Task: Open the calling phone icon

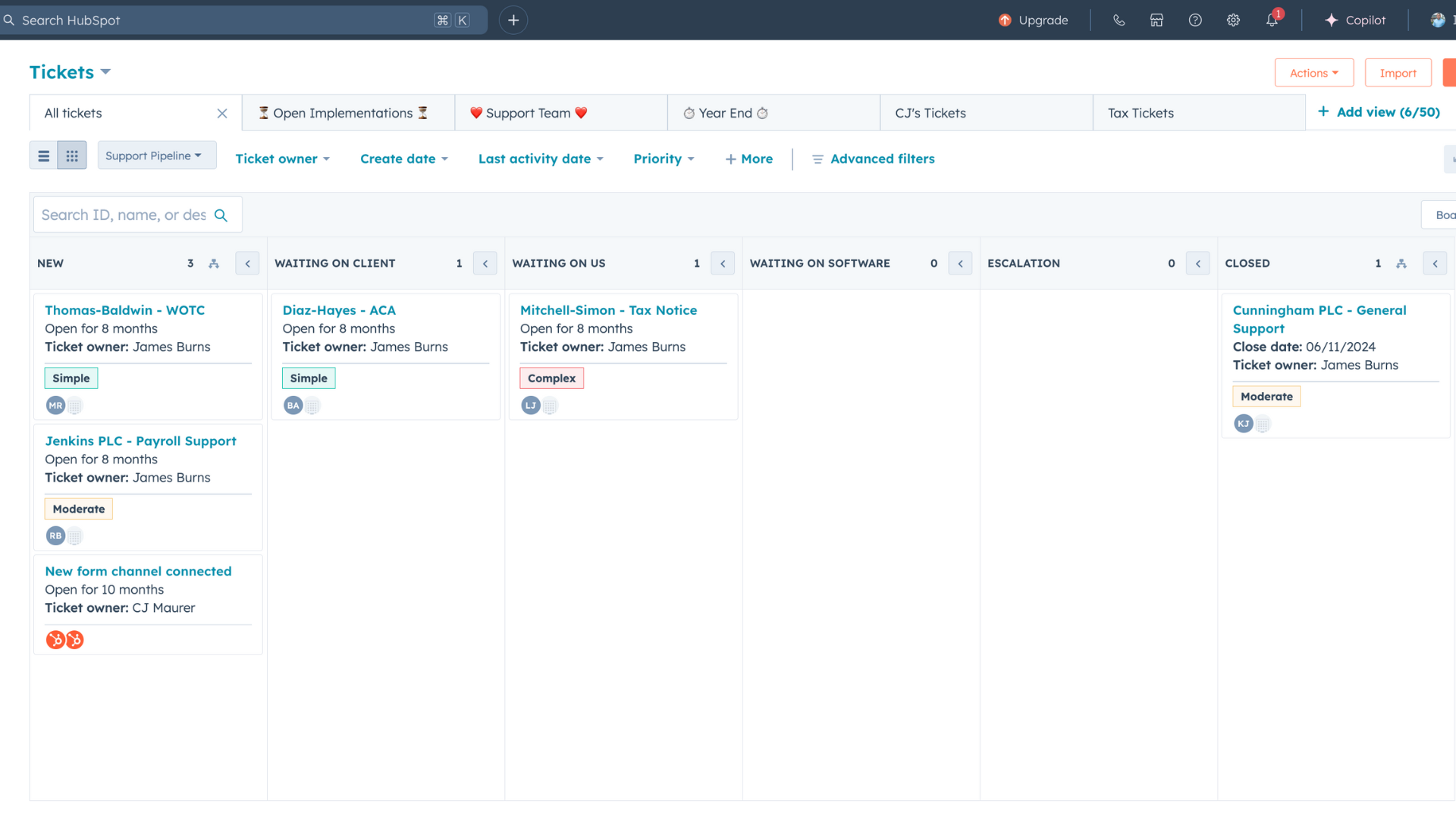Action: (x=1119, y=20)
